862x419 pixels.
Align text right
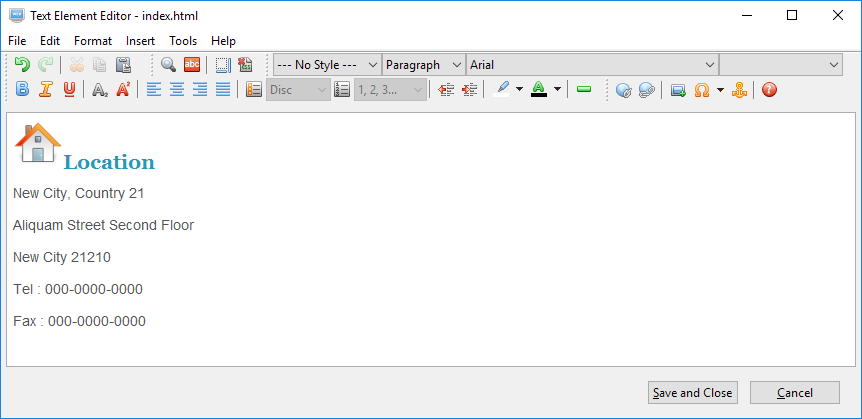(x=200, y=90)
